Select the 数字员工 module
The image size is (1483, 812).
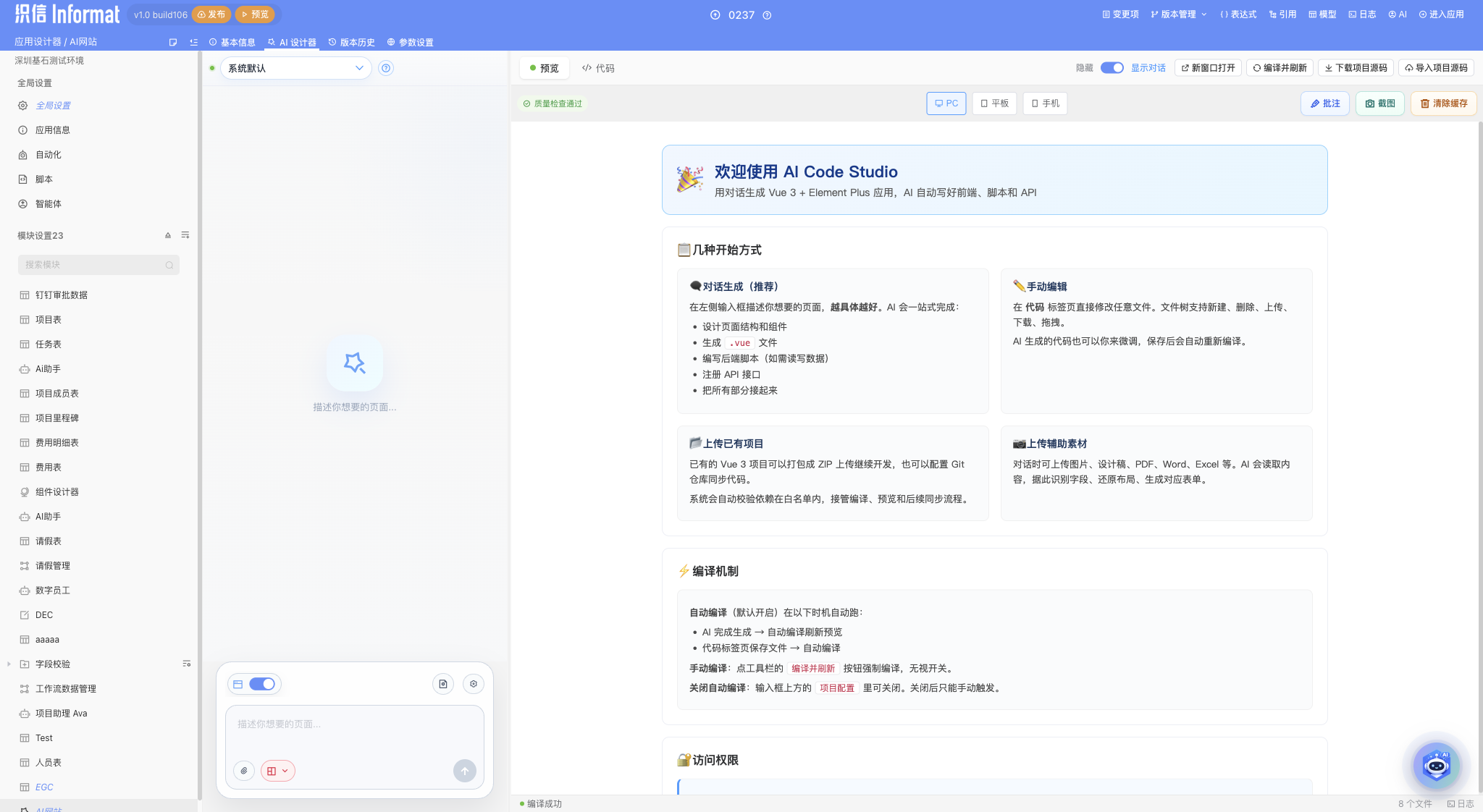coord(53,591)
